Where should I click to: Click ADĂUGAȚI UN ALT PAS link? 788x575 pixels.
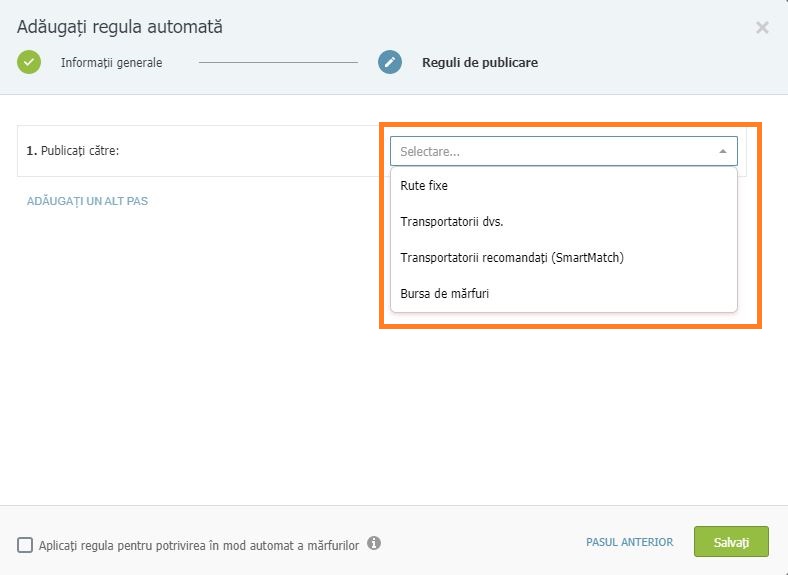(x=87, y=201)
